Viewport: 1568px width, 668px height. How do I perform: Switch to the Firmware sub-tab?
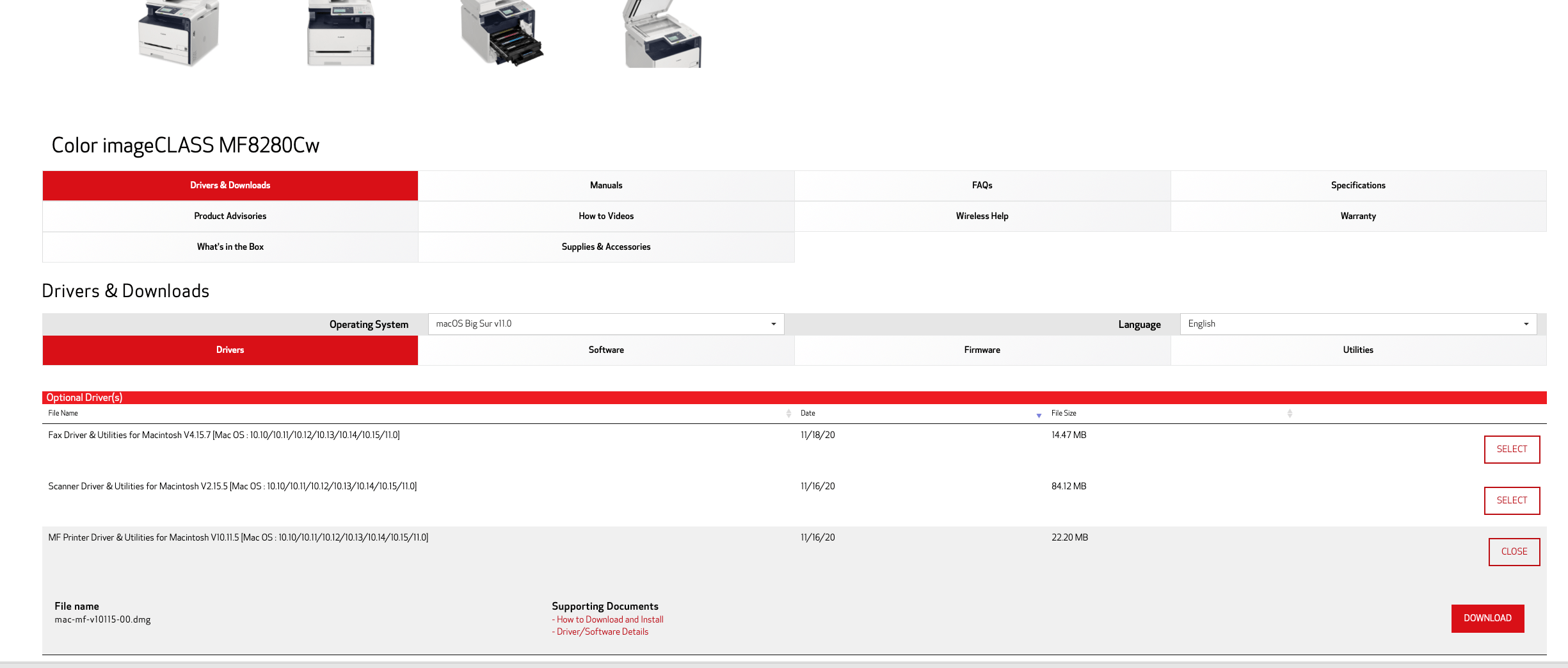(x=982, y=350)
